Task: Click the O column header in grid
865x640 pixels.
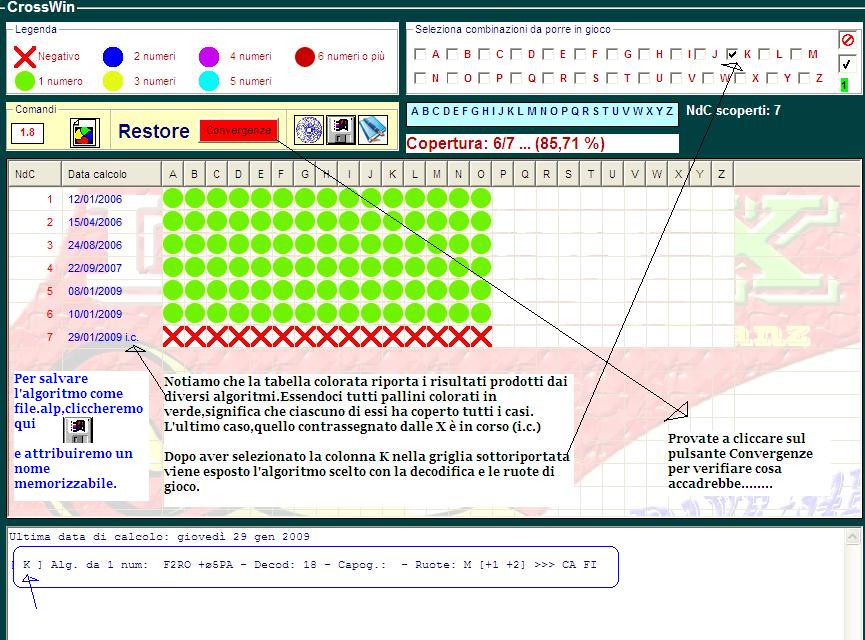Action: click(x=481, y=174)
